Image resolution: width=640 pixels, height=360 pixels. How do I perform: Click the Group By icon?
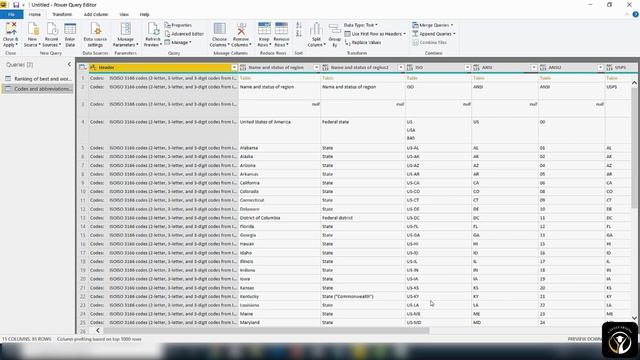pos(335,29)
